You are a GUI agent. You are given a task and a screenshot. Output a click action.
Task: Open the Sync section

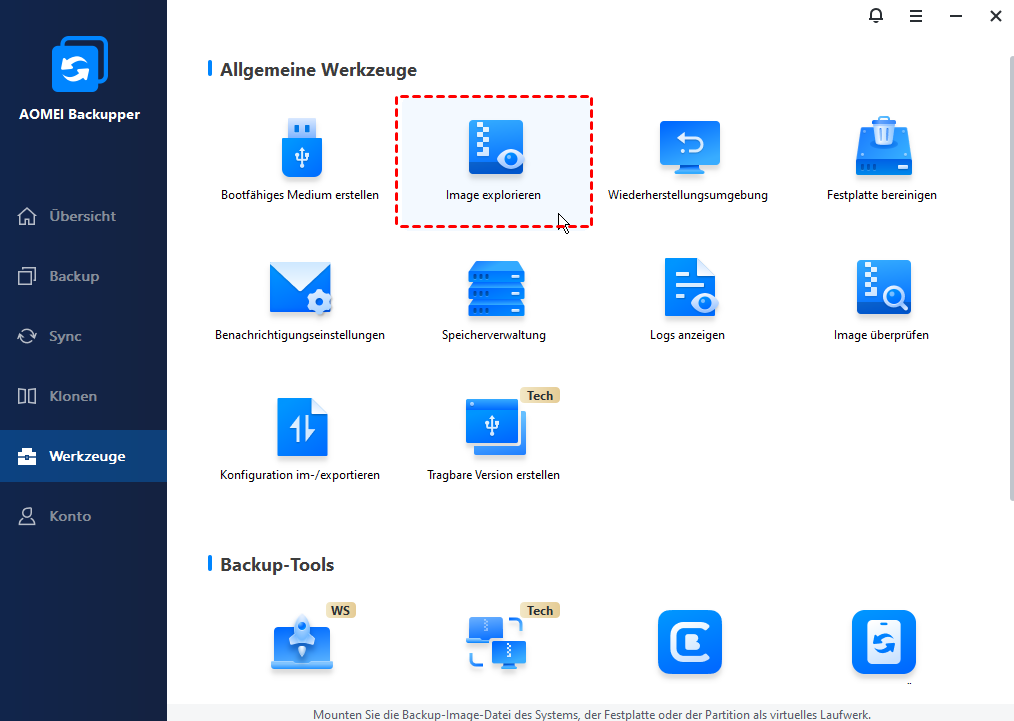[83, 336]
